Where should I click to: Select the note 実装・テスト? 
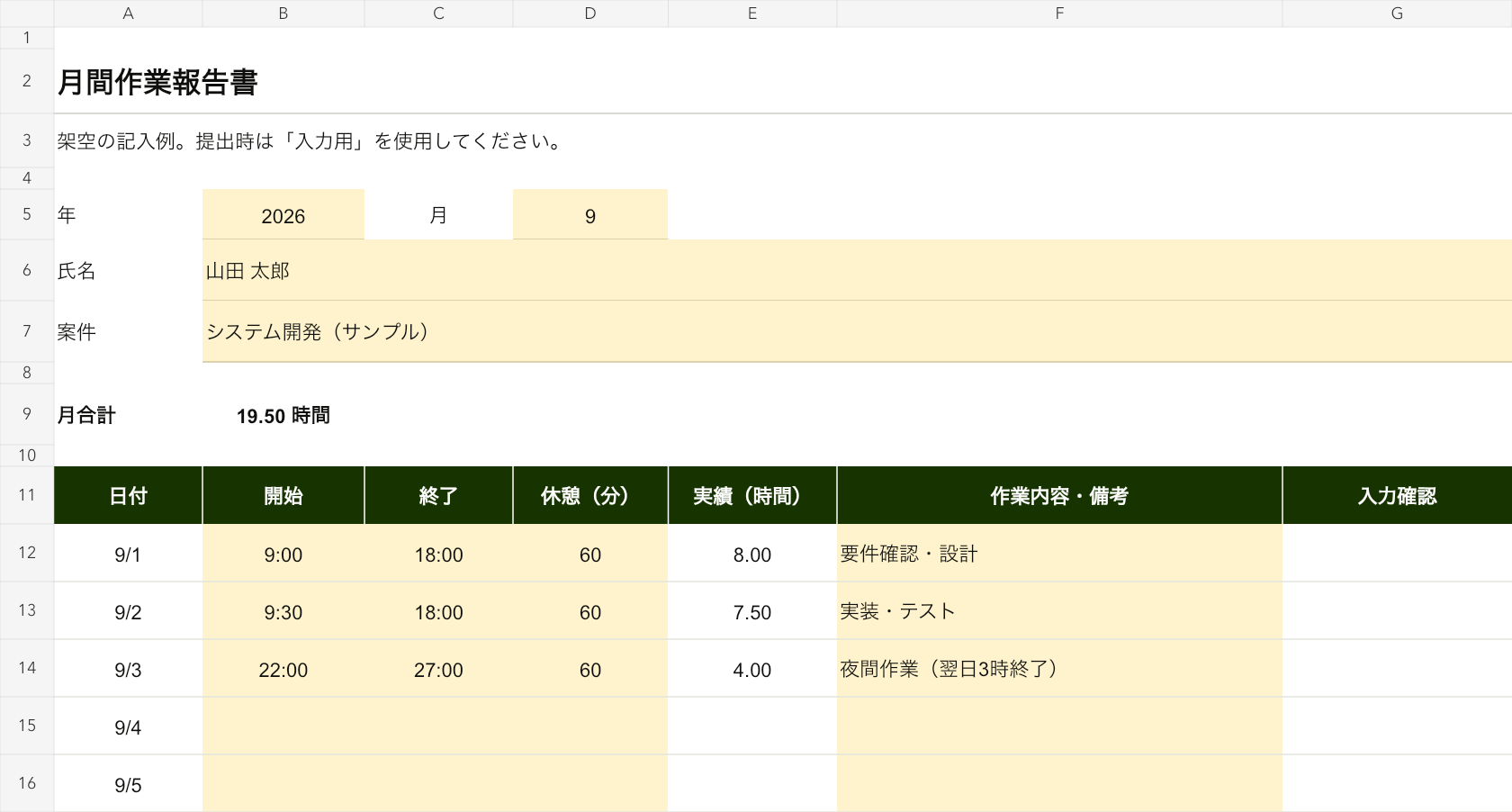(1059, 611)
